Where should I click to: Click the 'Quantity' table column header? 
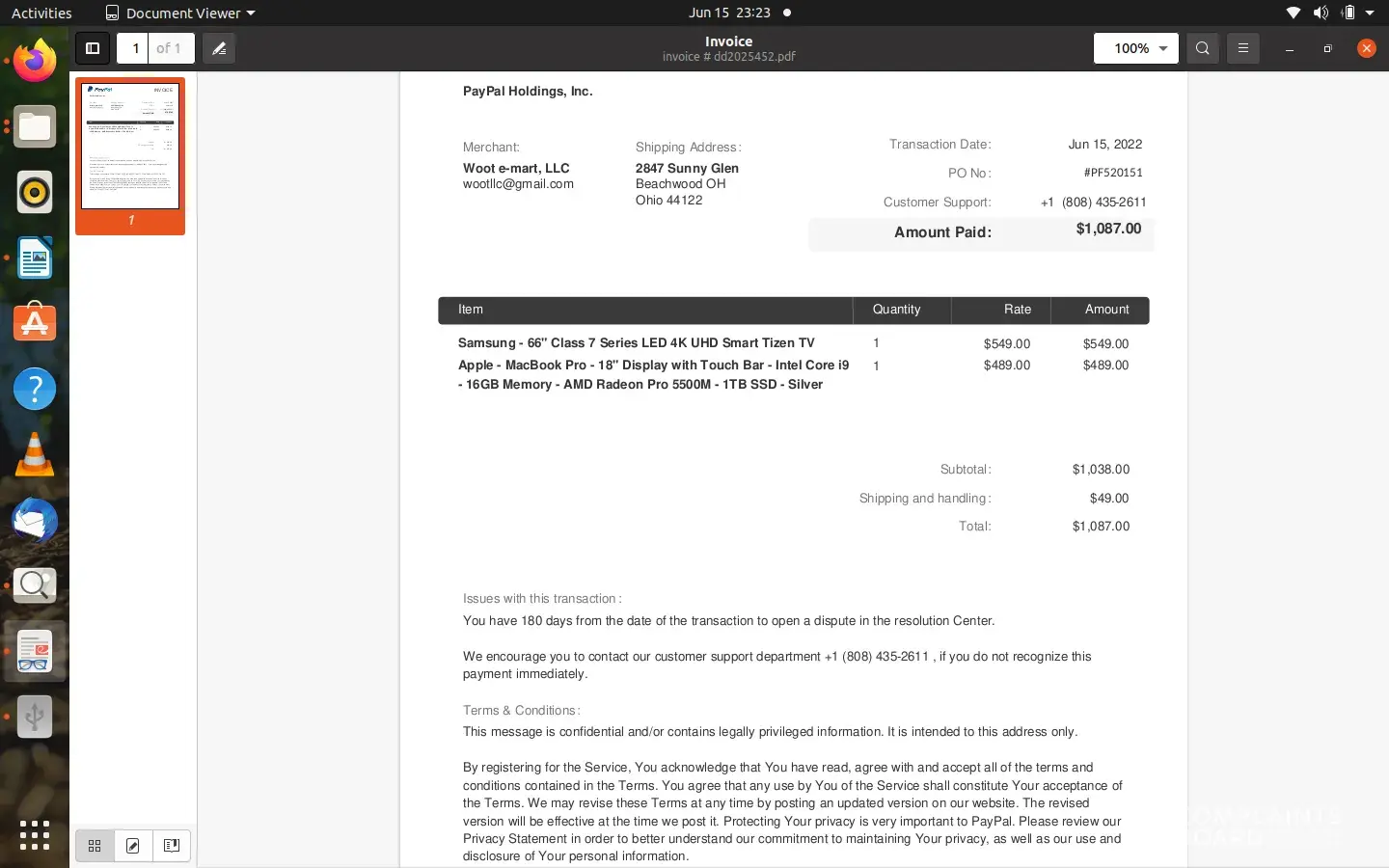click(896, 310)
